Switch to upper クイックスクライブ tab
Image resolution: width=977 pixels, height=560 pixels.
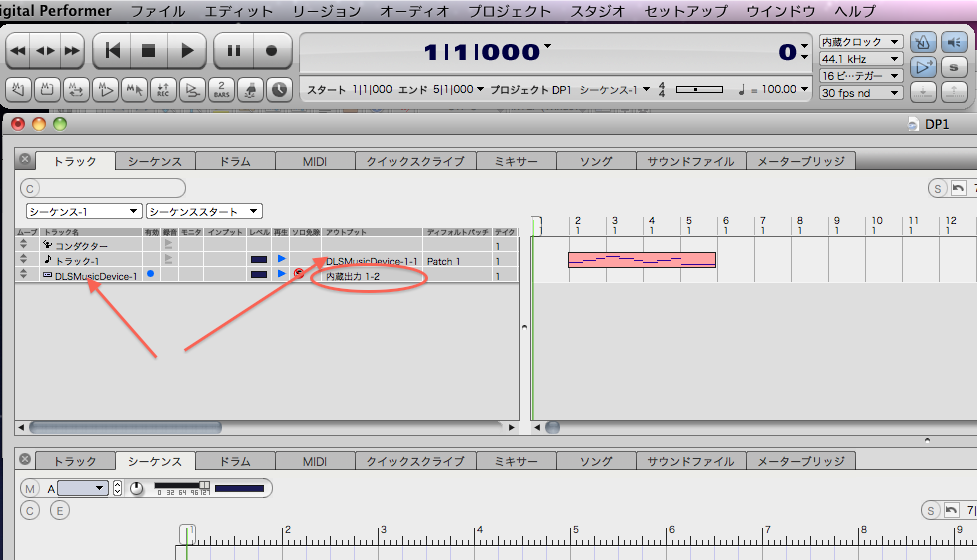coord(416,161)
